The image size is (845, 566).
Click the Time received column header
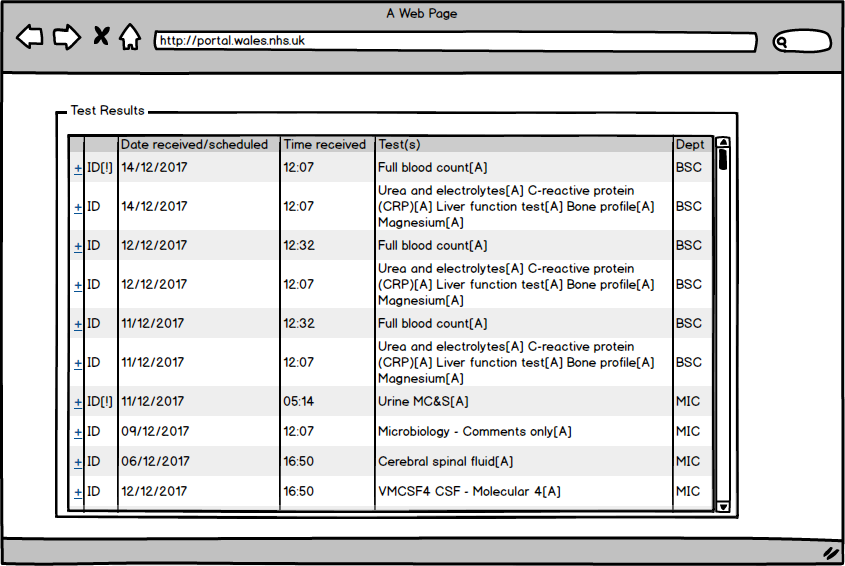(x=325, y=145)
